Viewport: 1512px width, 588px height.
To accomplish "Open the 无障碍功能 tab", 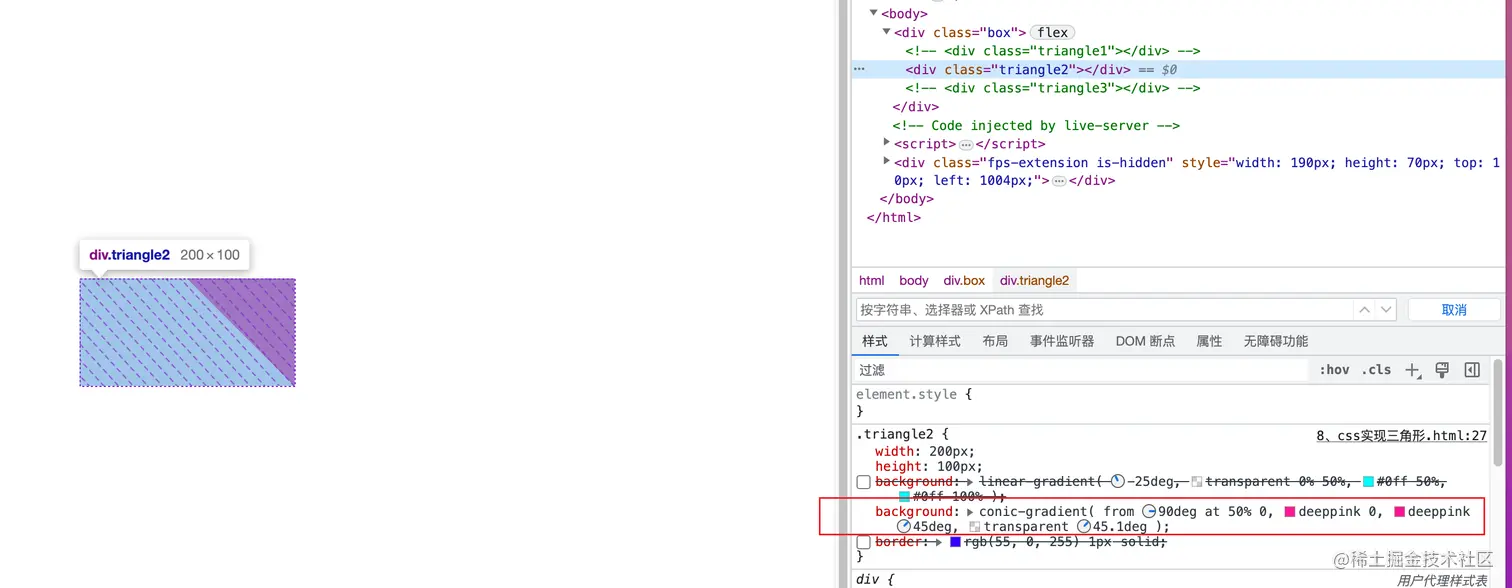I will [1276, 341].
